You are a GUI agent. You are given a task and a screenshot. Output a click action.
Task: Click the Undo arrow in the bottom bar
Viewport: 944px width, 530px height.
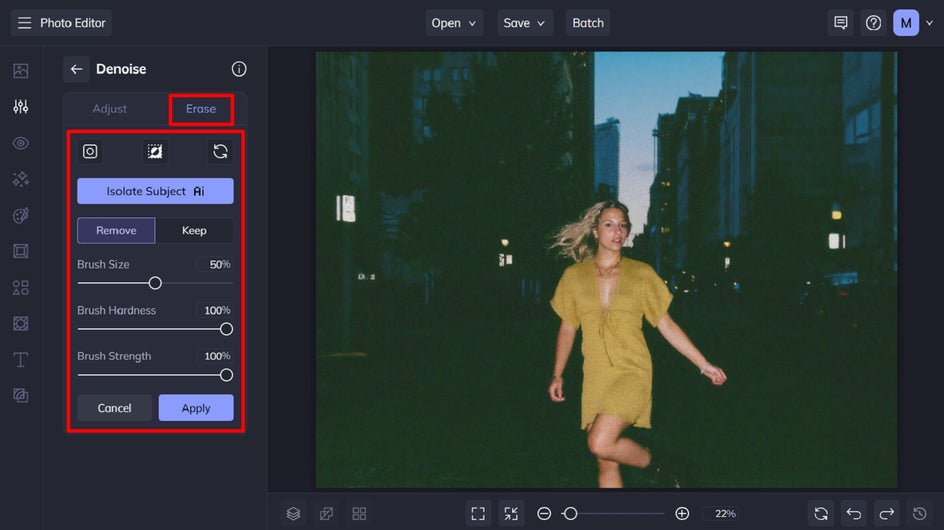[853, 513]
